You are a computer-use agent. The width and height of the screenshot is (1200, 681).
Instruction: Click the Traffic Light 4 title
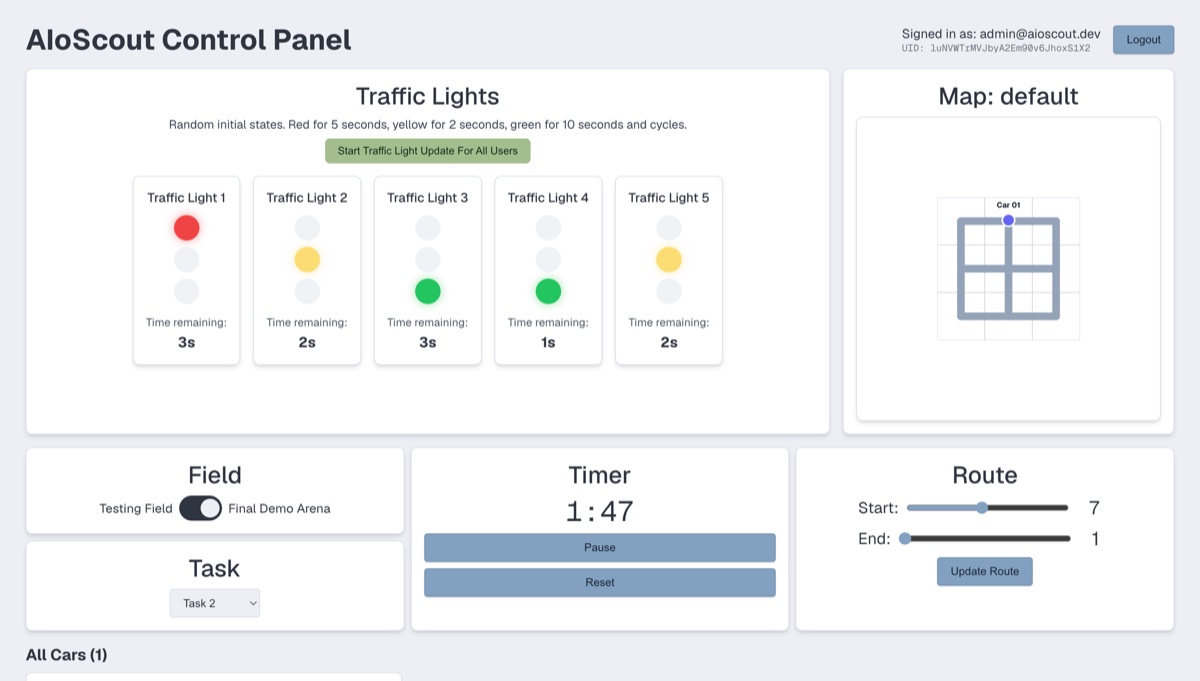pyautogui.click(x=548, y=198)
